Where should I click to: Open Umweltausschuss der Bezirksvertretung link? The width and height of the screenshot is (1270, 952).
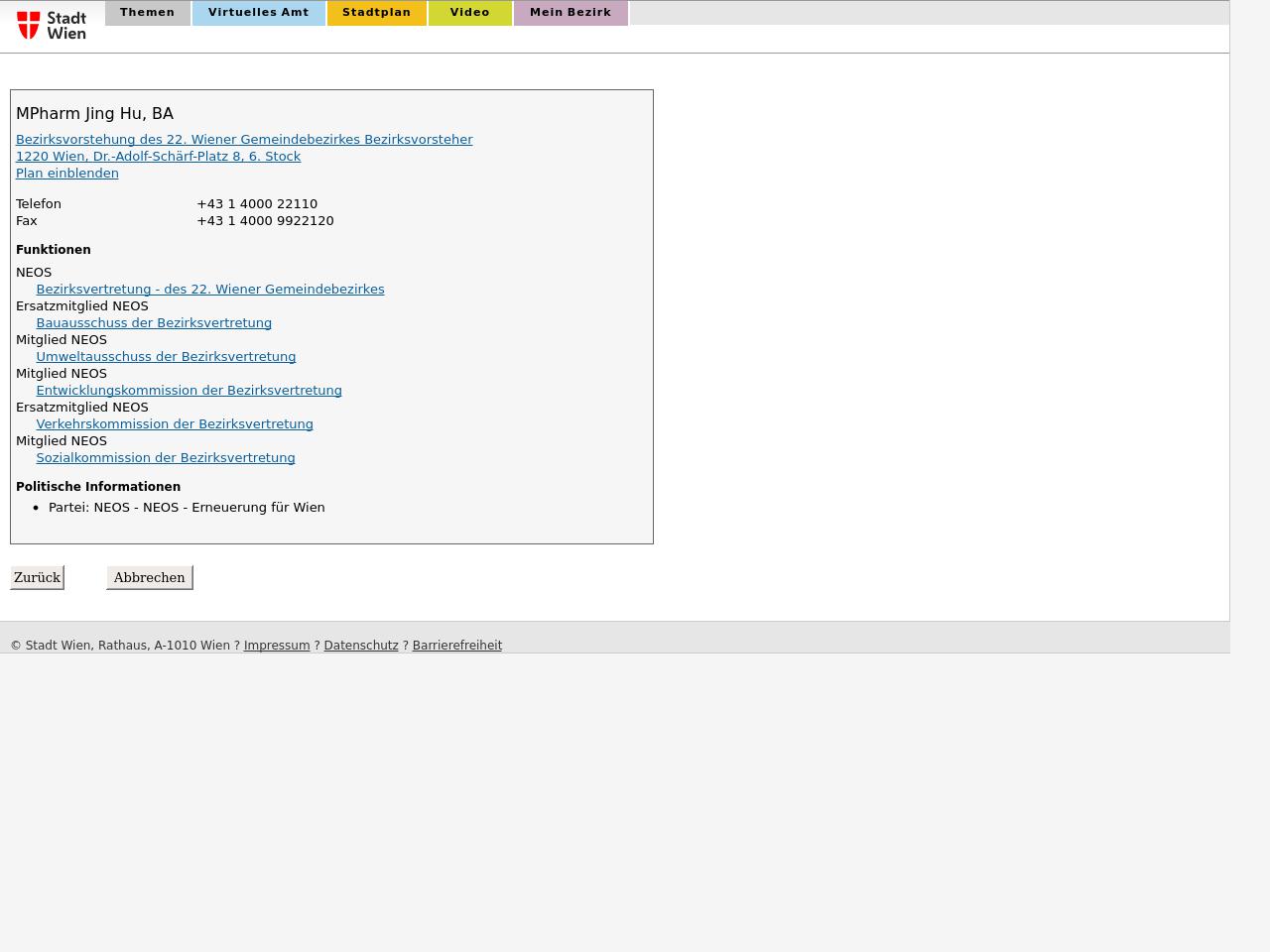(166, 357)
